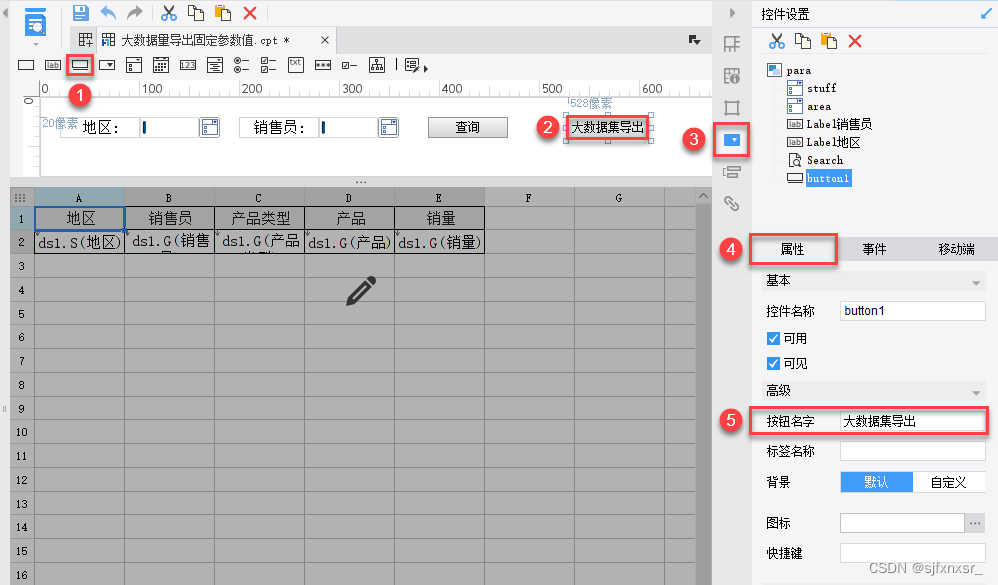Open the template preview icon
The width and height of the screenshot is (998, 585).
tap(35, 23)
